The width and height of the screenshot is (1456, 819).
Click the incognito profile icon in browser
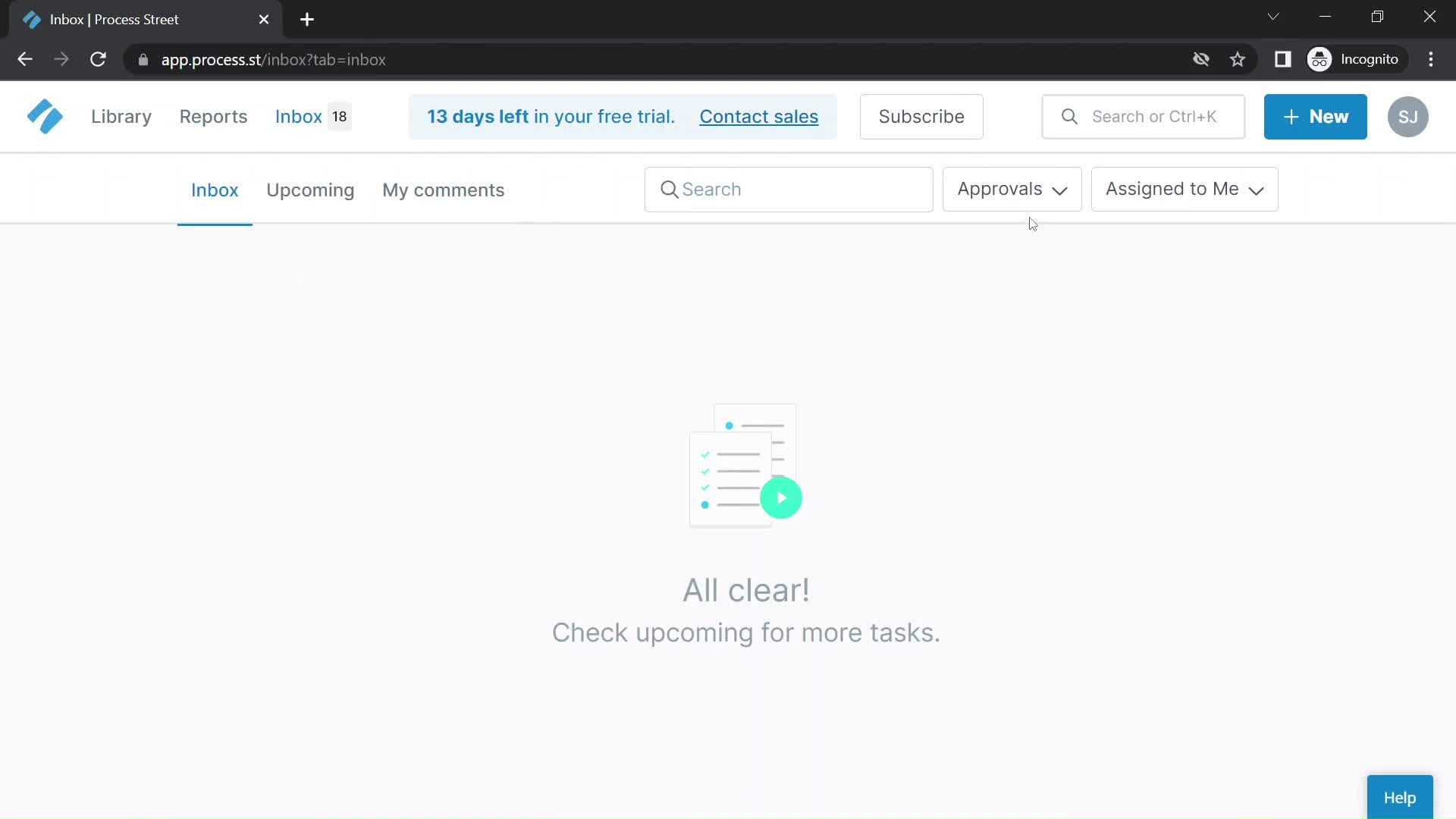(x=1320, y=59)
